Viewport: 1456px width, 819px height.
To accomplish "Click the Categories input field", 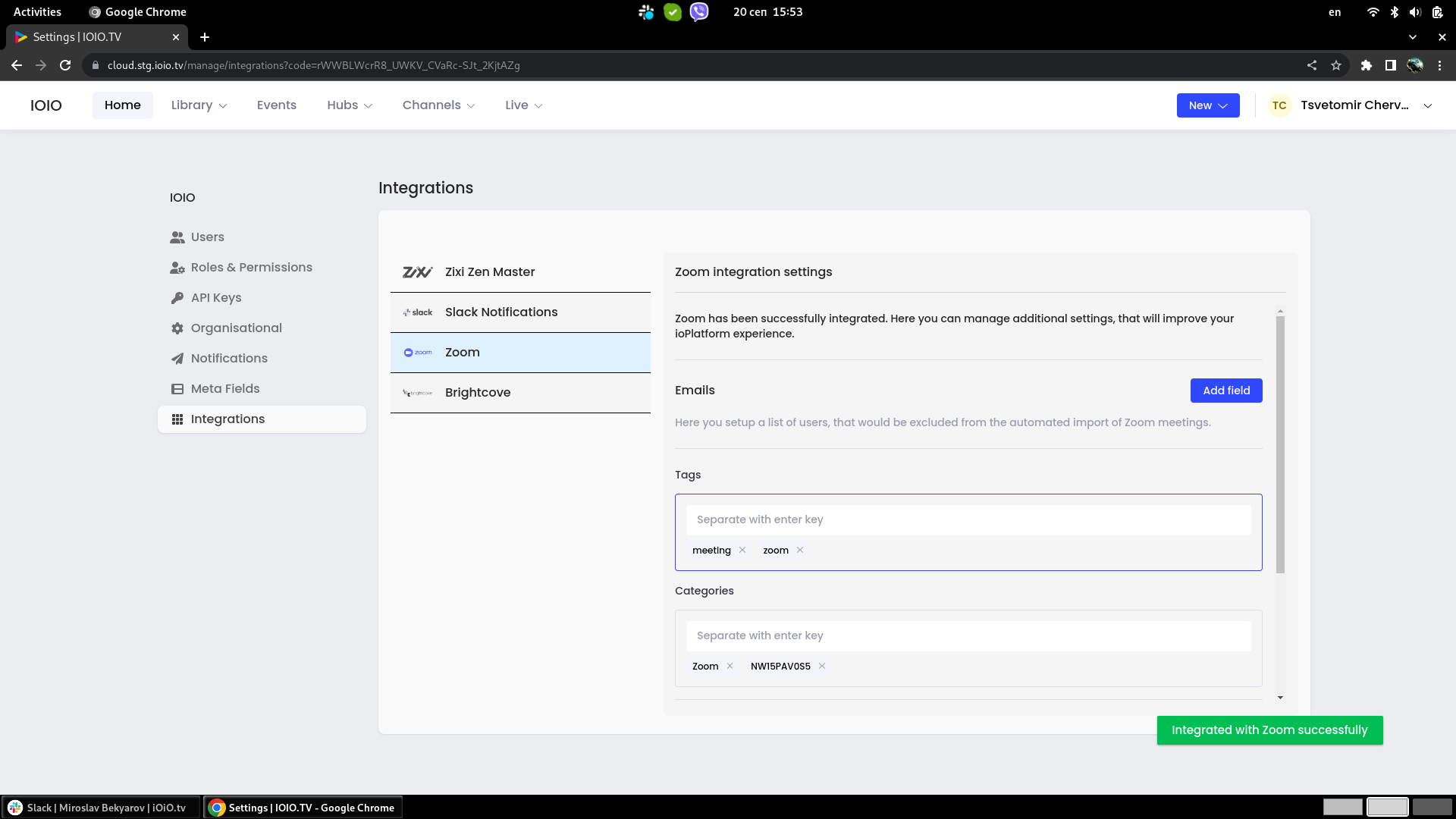I will tap(968, 636).
